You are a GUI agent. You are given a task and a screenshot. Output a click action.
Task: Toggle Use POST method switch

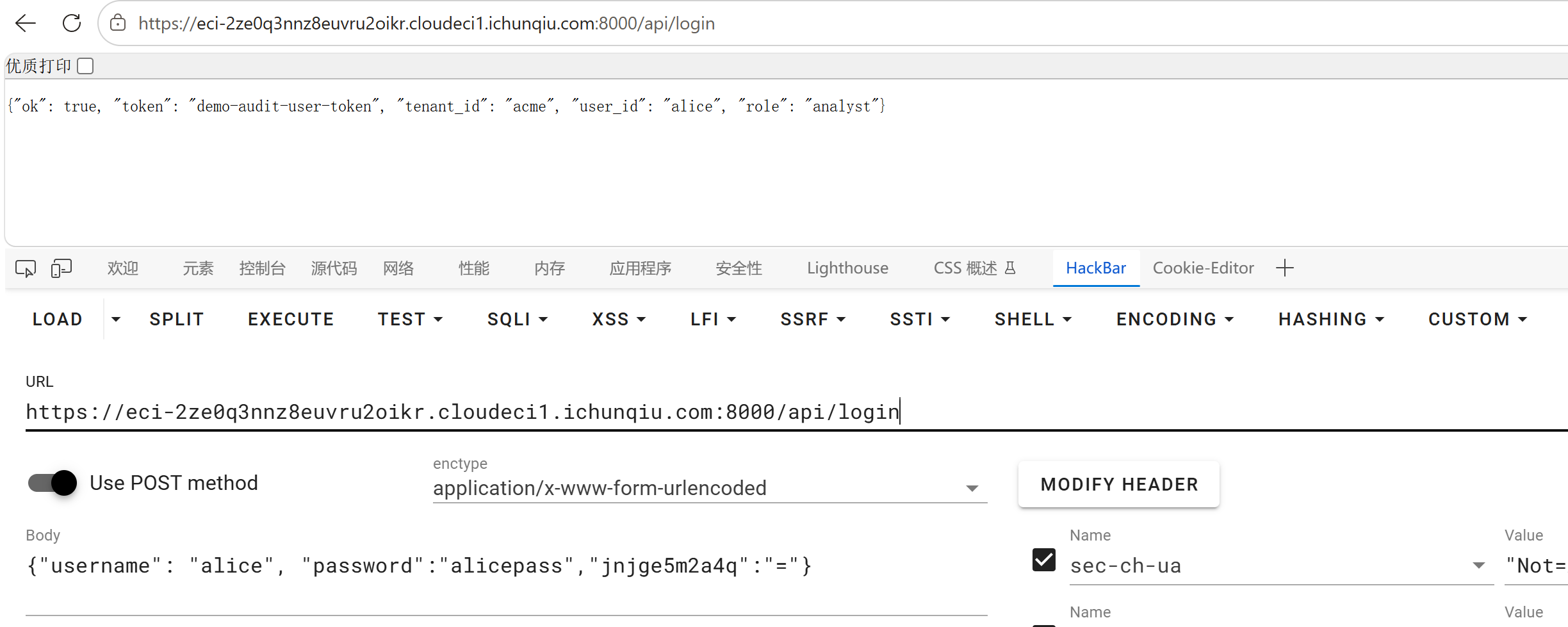tap(53, 483)
